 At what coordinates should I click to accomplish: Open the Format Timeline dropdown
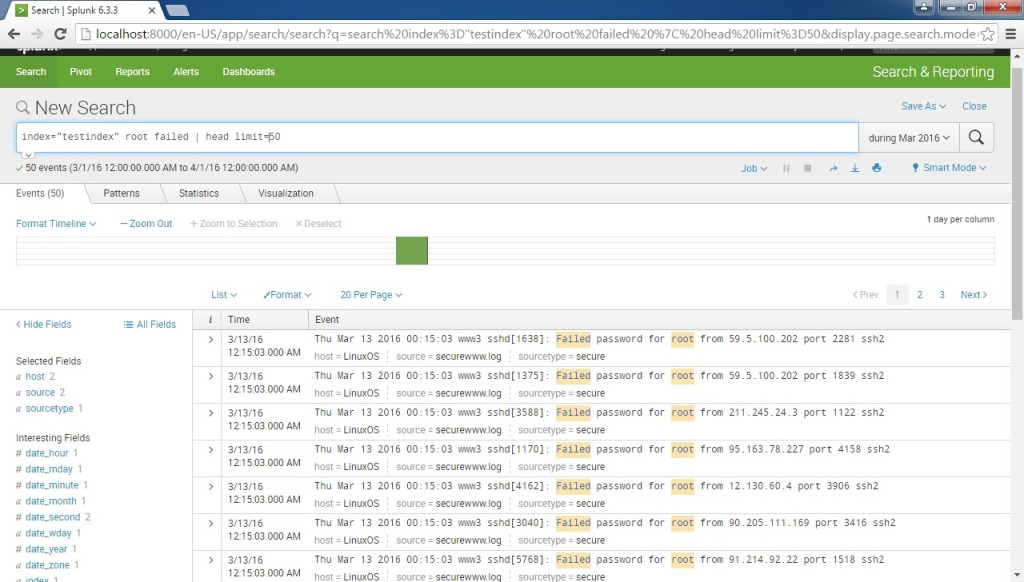pyautogui.click(x=56, y=223)
